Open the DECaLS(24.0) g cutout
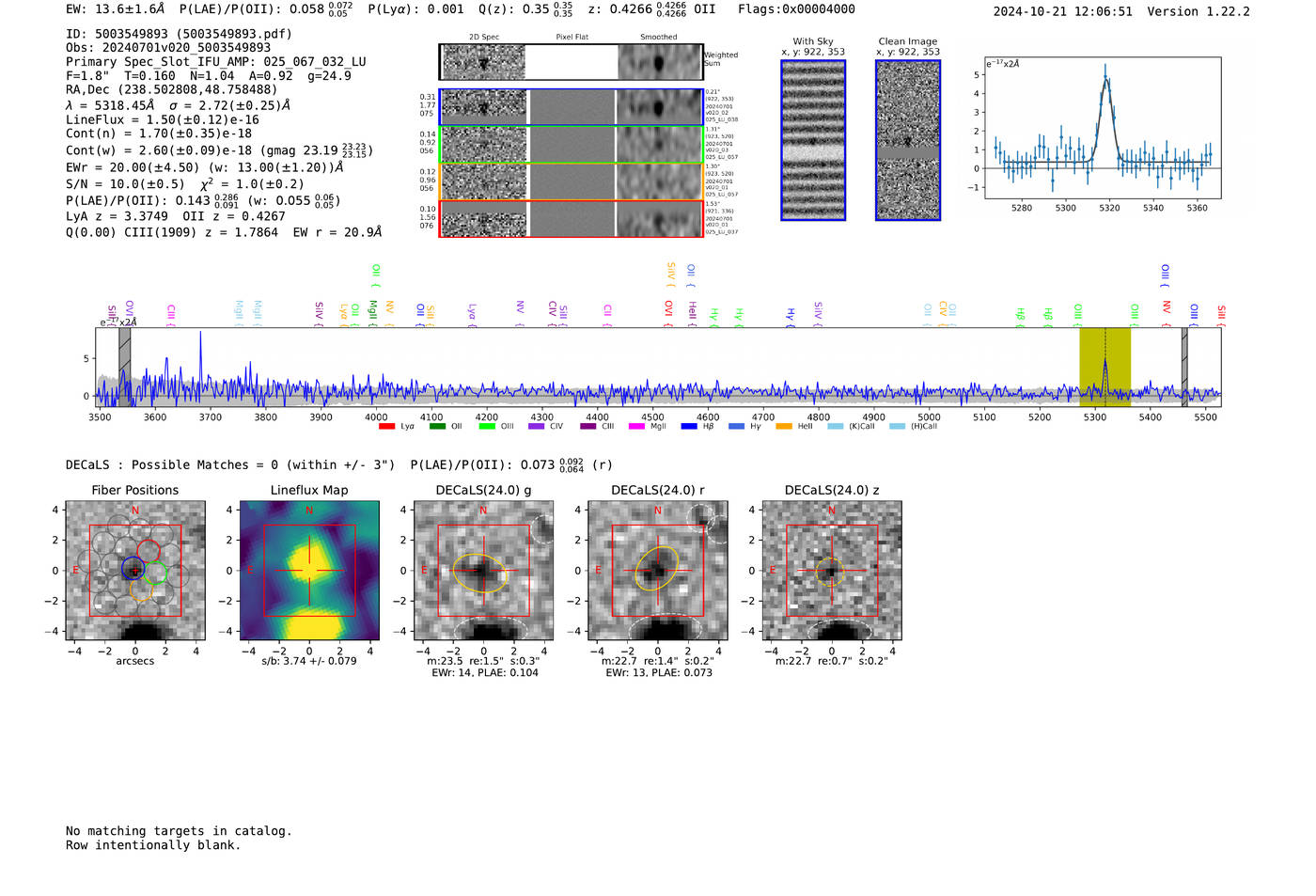Viewport: 1316px width, 896px height. (x=484, y=571)
